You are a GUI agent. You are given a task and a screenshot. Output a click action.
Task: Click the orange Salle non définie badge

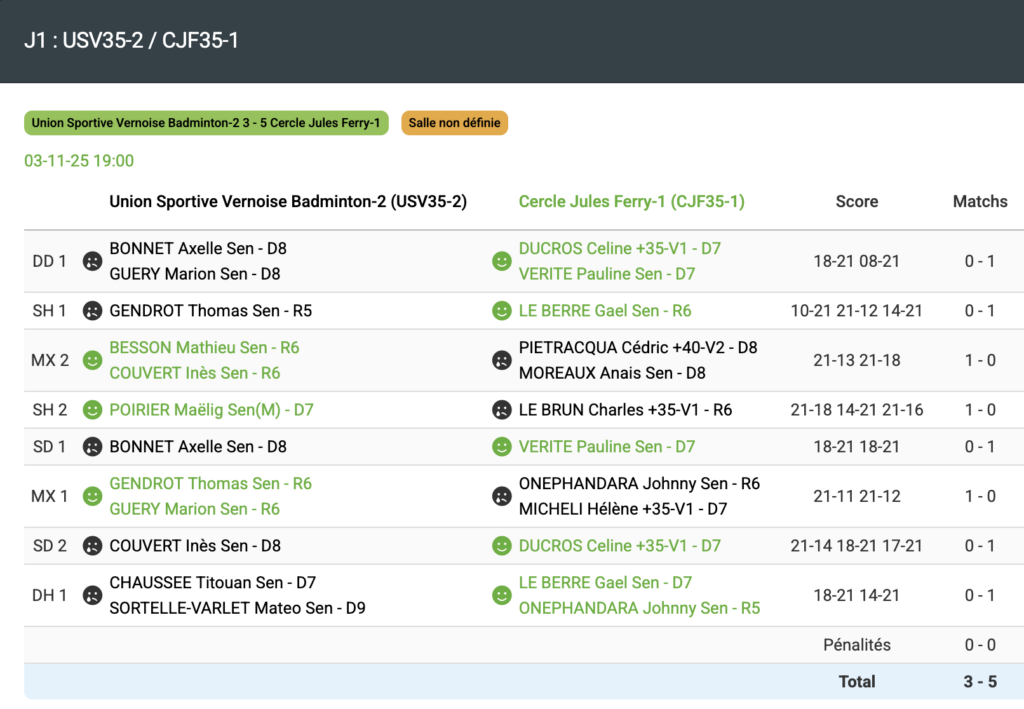coord(455,123)
